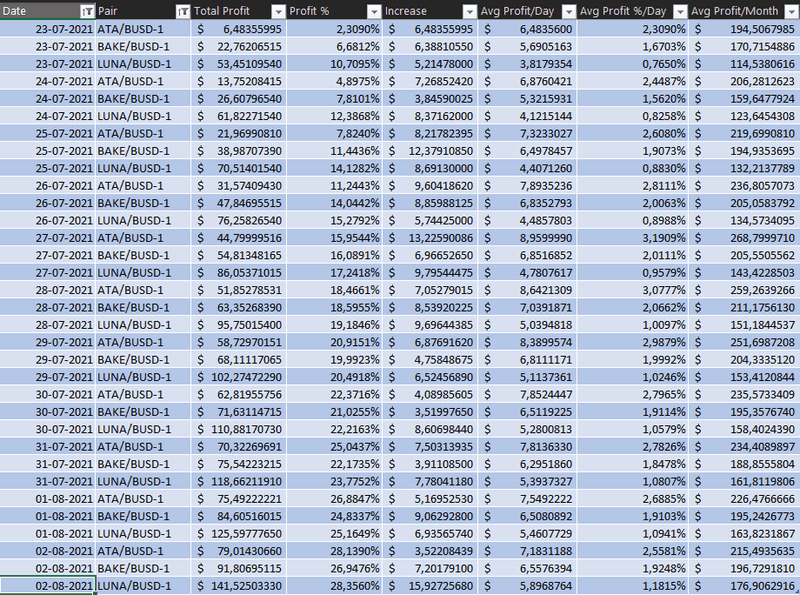Select Total Profit cell 91,80695115
Screen dimensions: 800x595
pyautogui.click(x=239, y=568)
